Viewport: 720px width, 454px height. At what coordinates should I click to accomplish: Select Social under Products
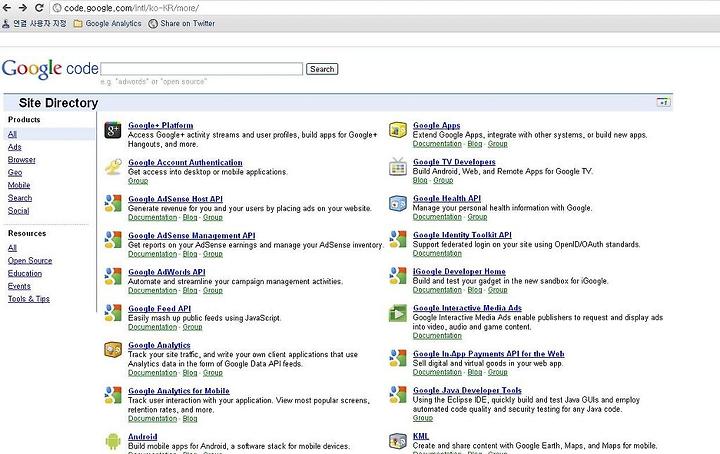(18, 211)
